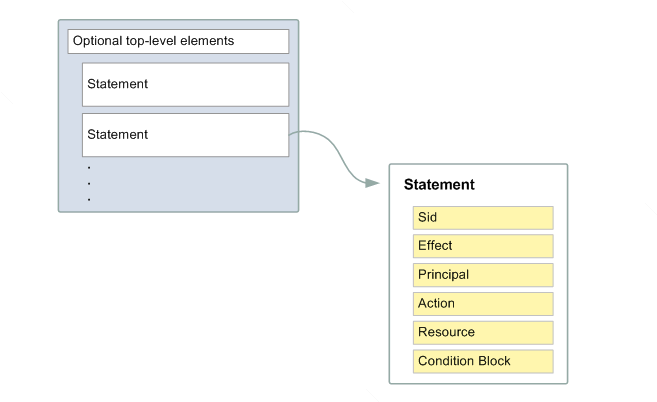Image resolution: width=657 pixels, height=402 pixels.
Task: Select the first Statement box in the policy
Action: click(185, 84)
